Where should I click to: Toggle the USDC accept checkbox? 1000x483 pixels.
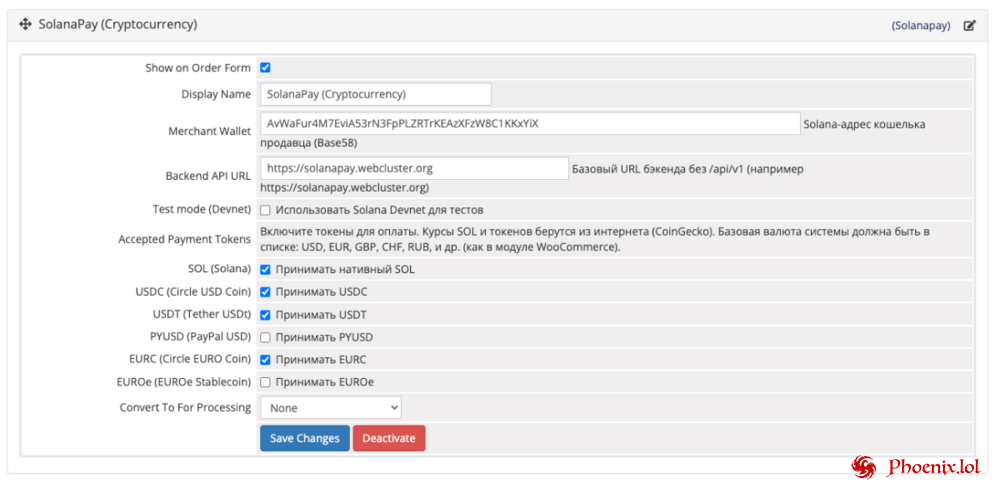(x=265, y=292)
